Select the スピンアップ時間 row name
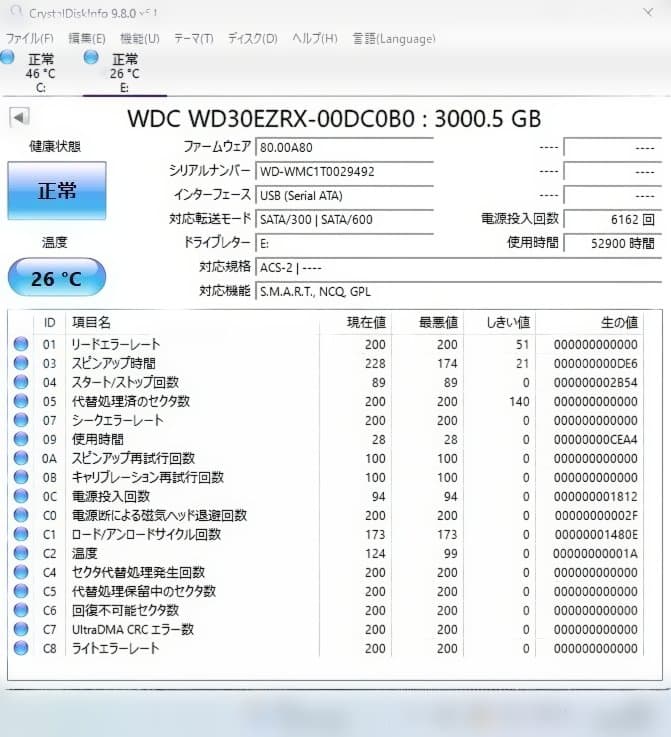671x737 pixels. tap(114, 363)
